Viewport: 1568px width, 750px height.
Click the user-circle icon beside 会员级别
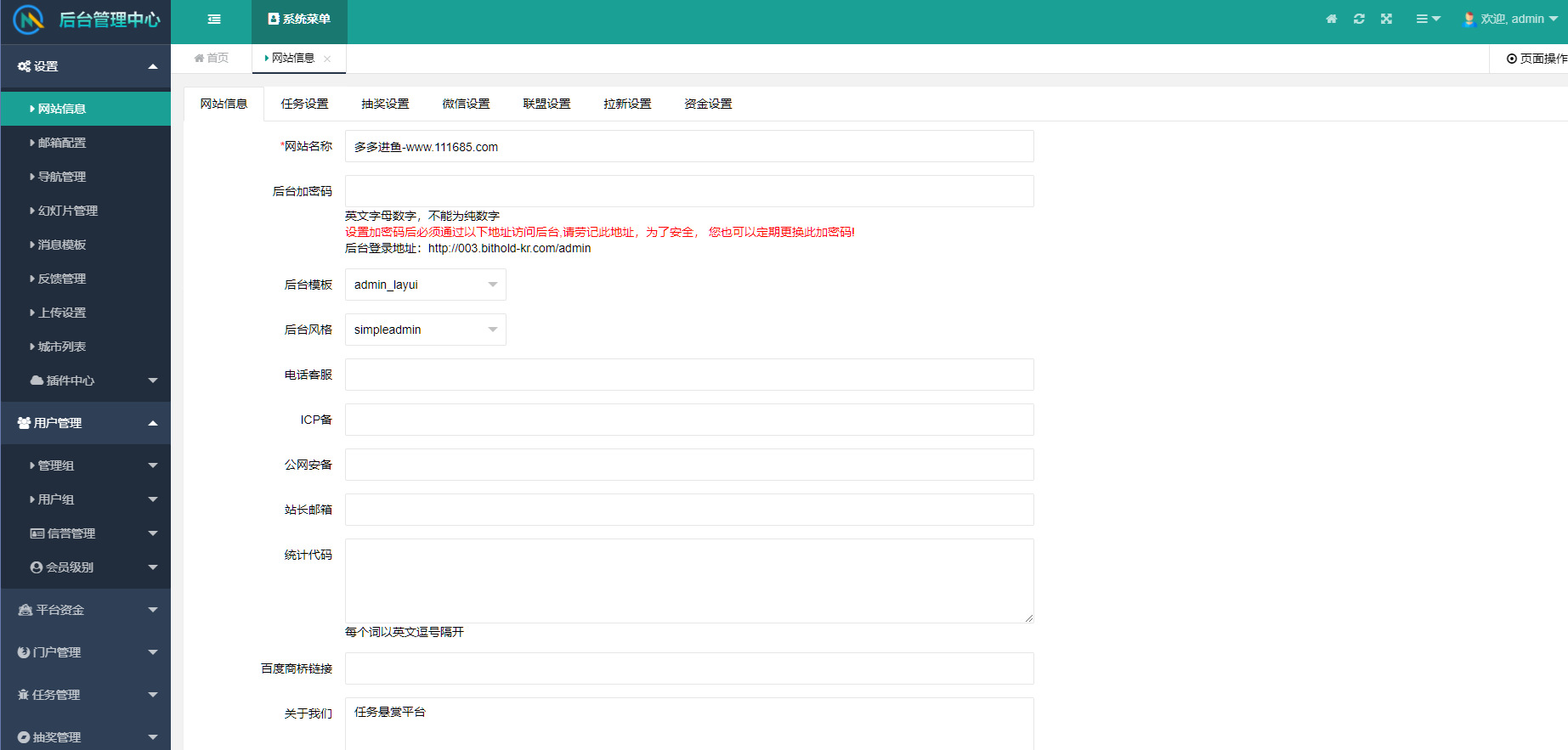tap(37, 567)
